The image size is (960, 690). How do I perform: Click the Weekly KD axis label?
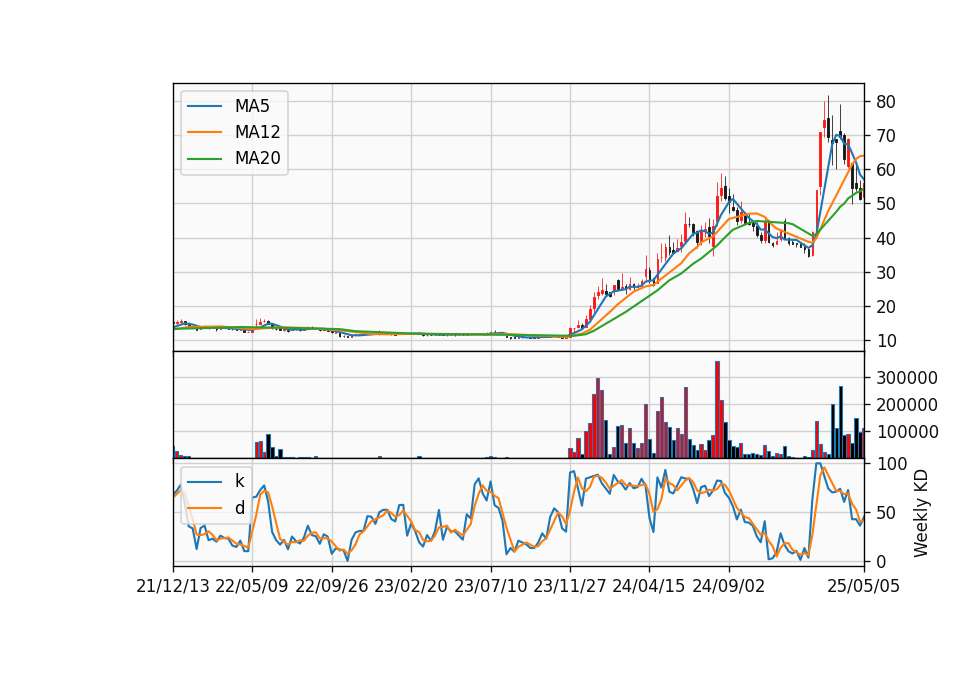point(921,514)
